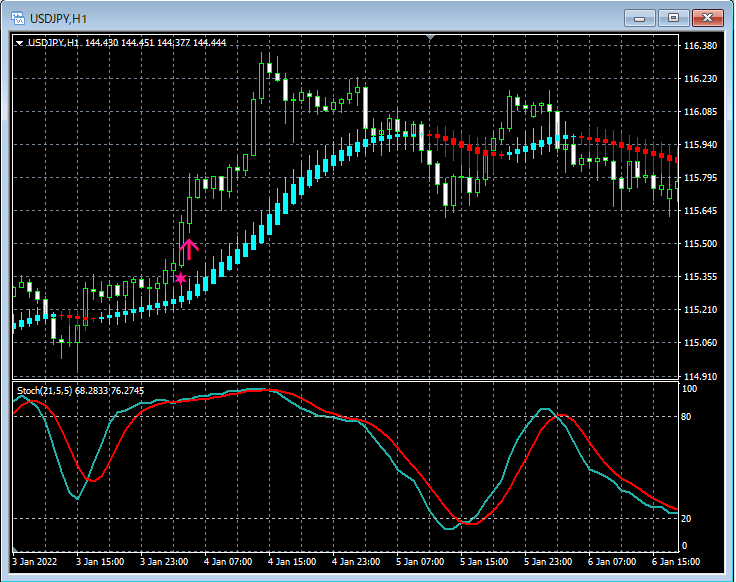Viewport: 736px width, 582px height.
Task: Click the stochastic 80 level label
Action: point(686,415)
